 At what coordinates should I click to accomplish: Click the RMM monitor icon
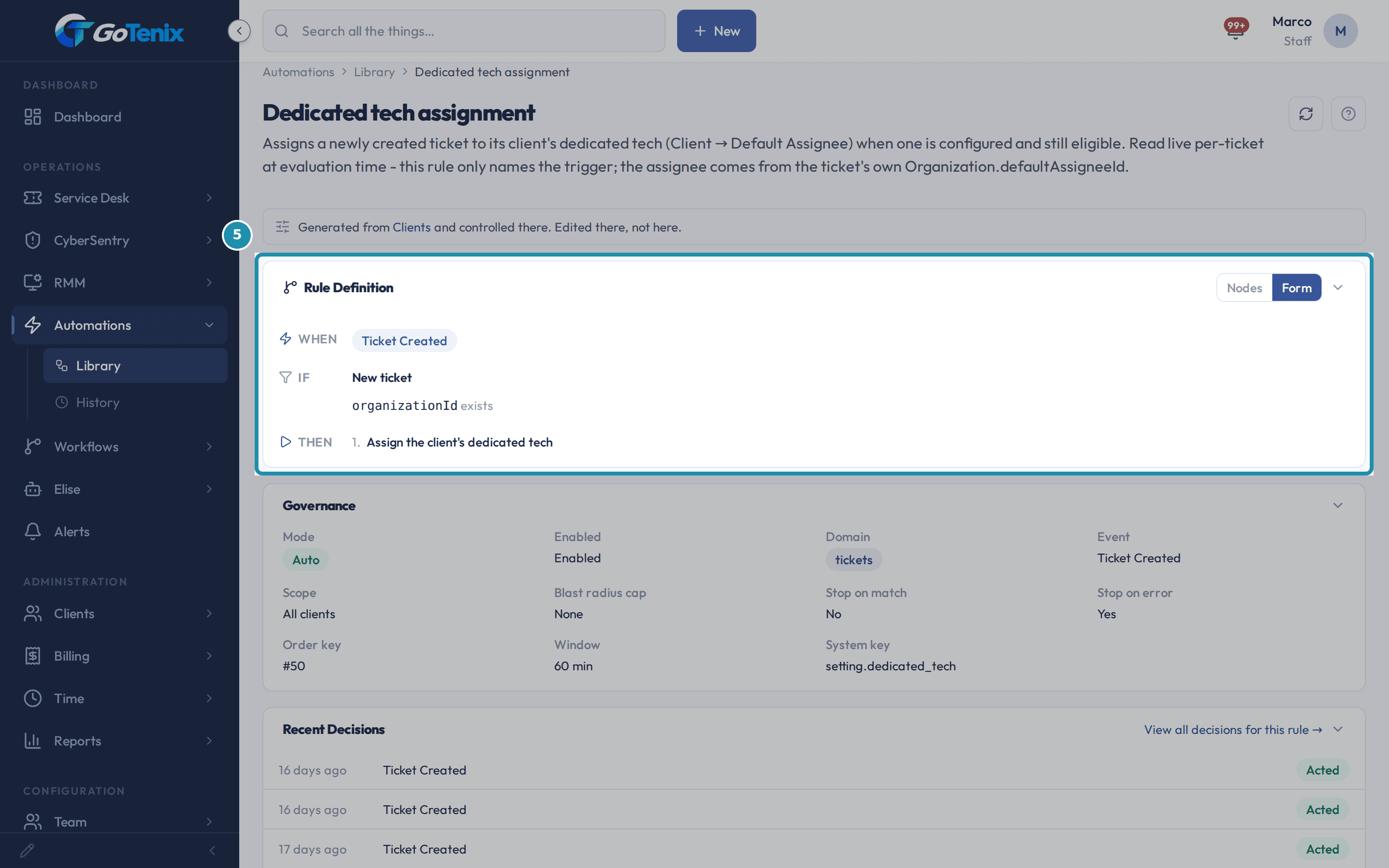[33, 283]
